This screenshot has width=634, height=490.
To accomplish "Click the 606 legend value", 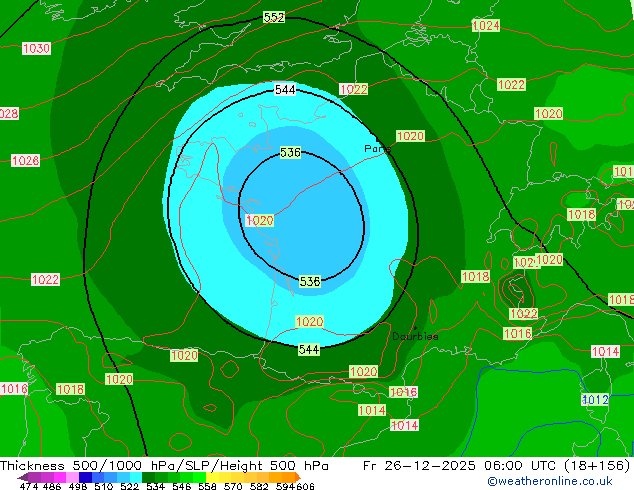I will [305, 486].
